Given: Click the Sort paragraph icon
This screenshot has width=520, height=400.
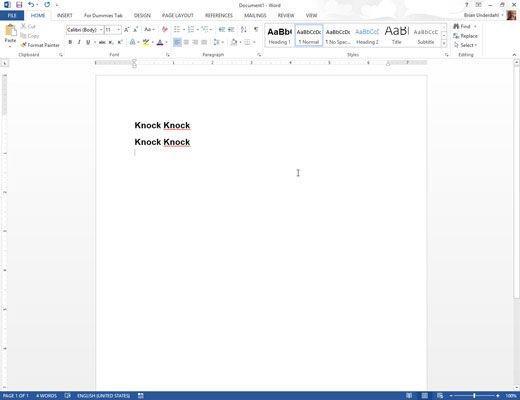Looking at the screenshot, I should [x=244, y=30].
